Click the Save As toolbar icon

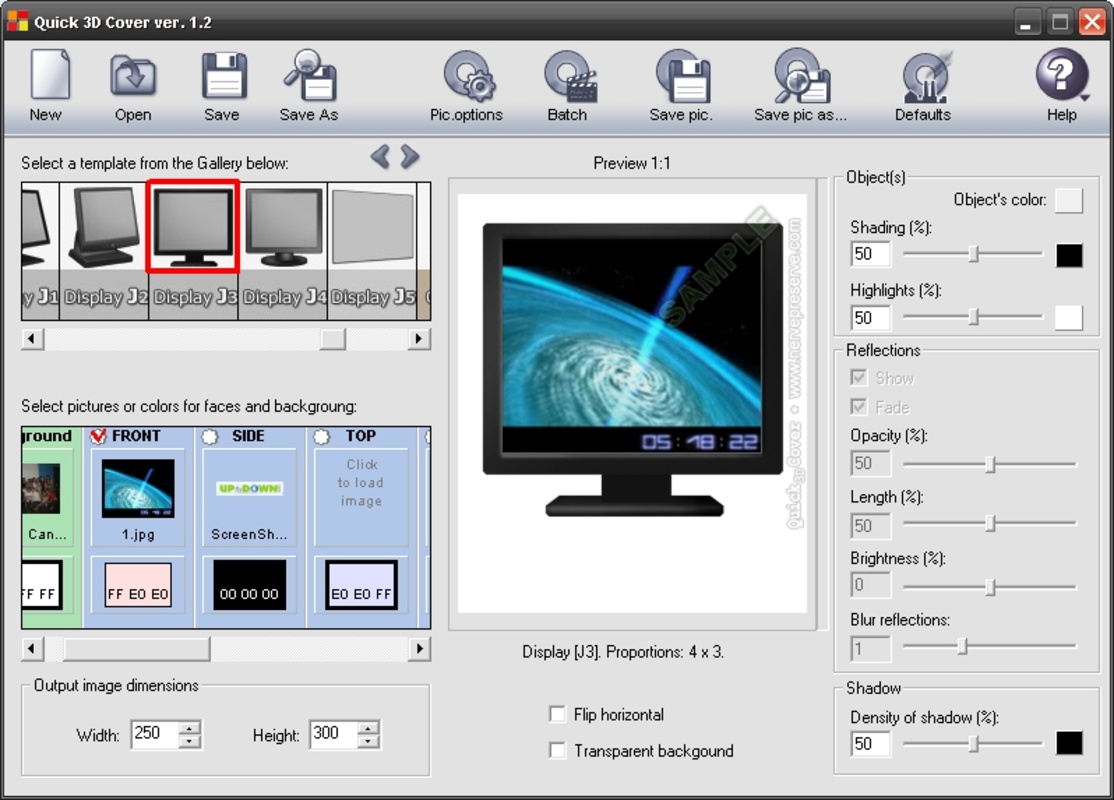click(x=309, y=77)
